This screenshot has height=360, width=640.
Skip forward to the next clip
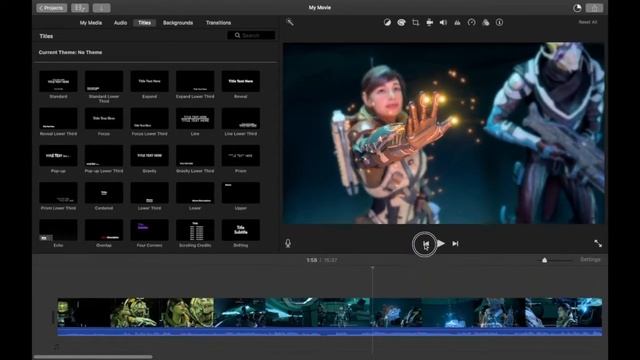(455, 243)
